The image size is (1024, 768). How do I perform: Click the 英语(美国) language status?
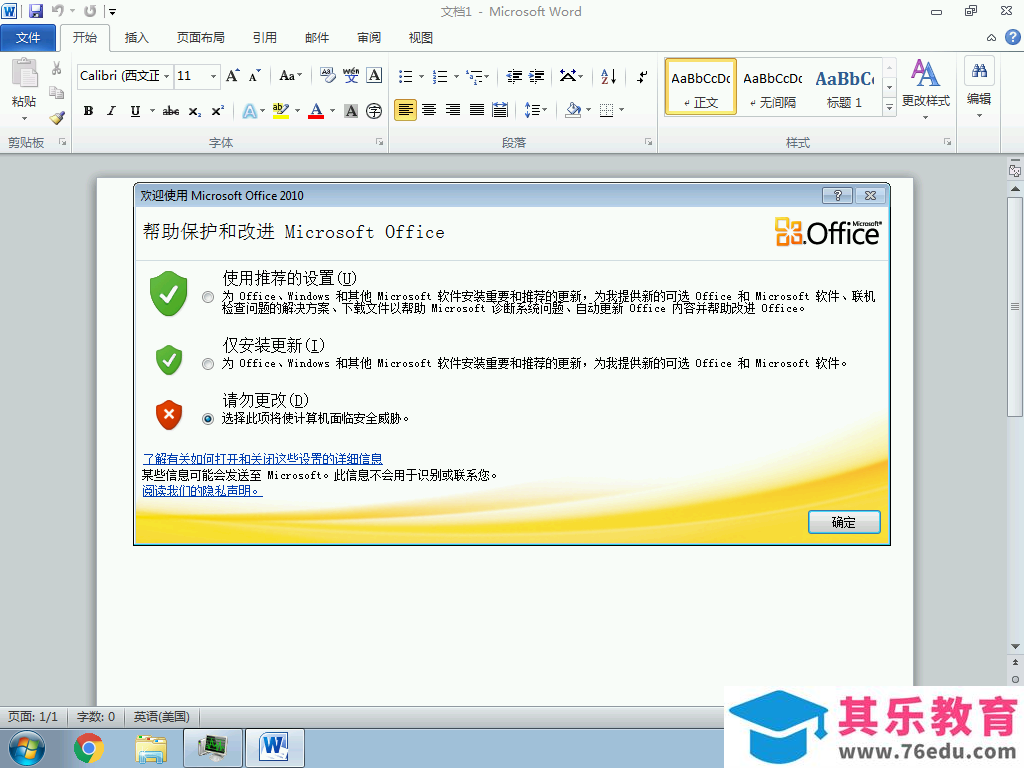[x=161, y=717]
